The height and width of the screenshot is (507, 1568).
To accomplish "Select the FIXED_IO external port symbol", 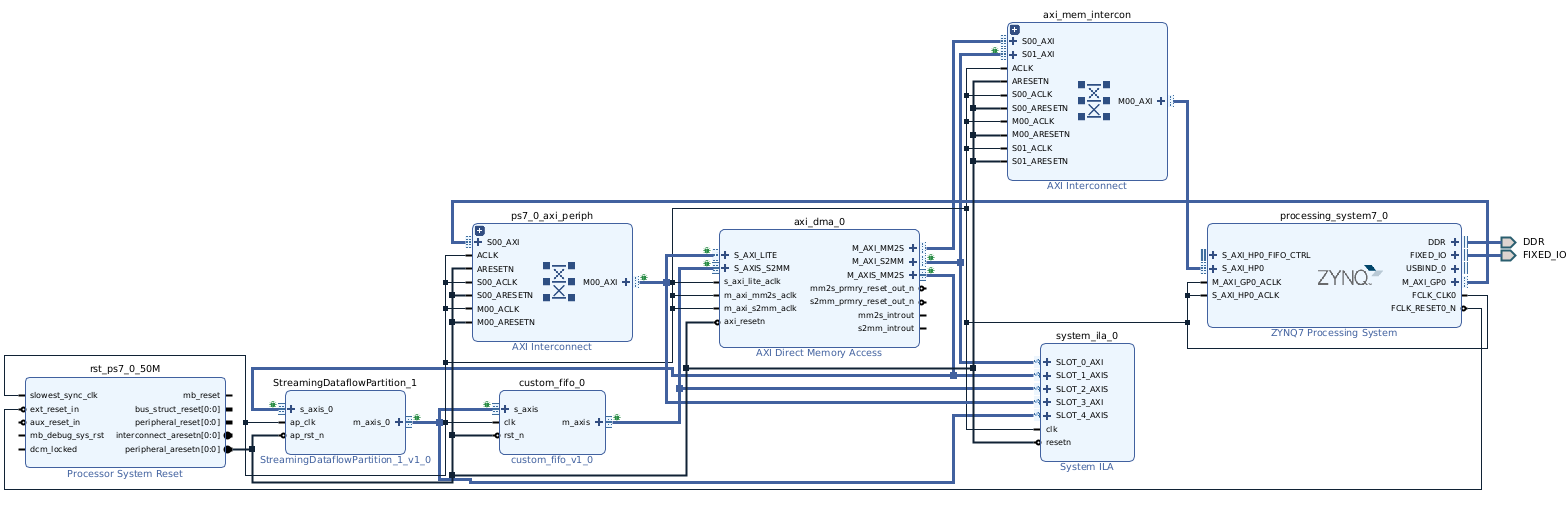I will (x=1508, y=255).
